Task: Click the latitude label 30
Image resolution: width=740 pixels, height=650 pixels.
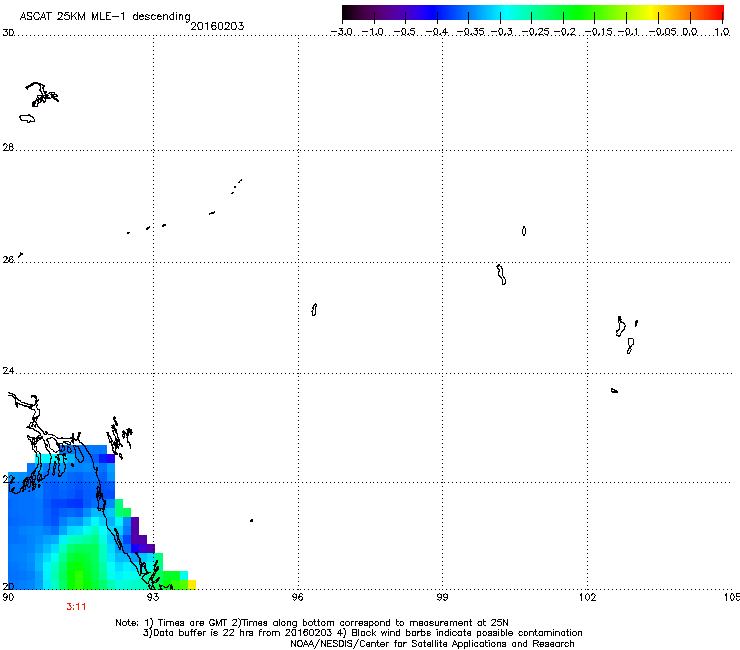Action: [x=8, y=33]
